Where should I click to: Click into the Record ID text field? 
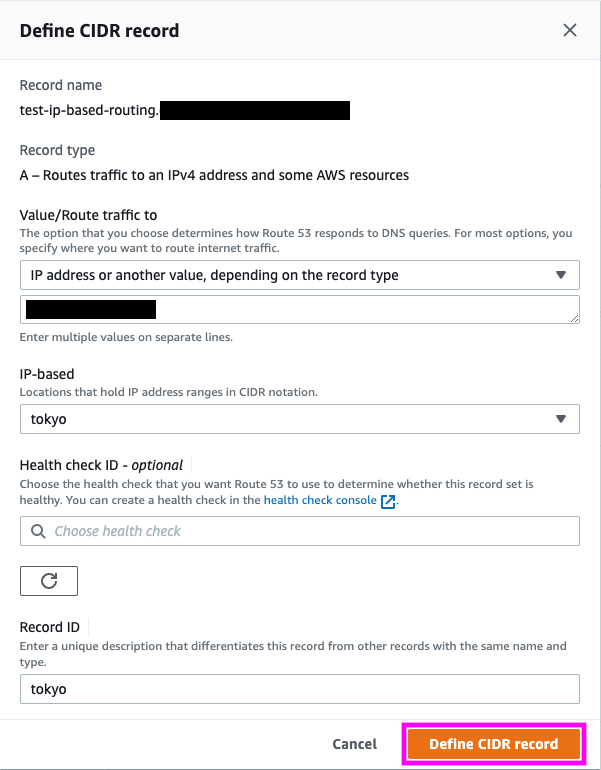300,689
